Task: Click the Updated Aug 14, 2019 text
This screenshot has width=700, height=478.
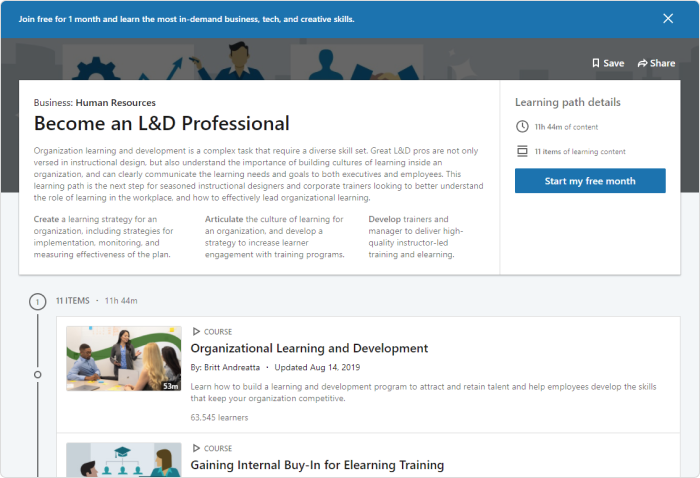Action: pyautogui.click(x=317, y=367)
